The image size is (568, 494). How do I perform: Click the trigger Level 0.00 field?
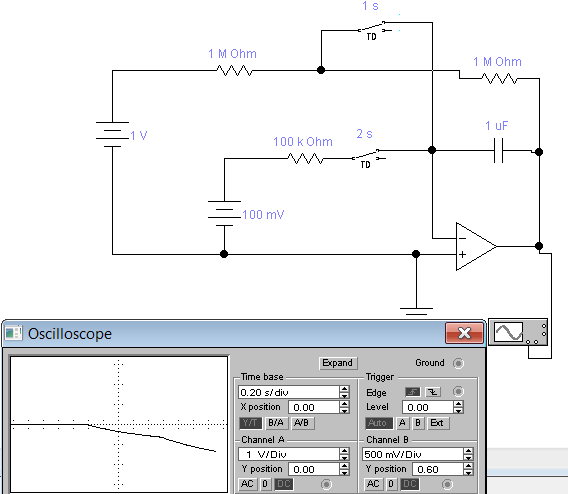tap(428, 407)
